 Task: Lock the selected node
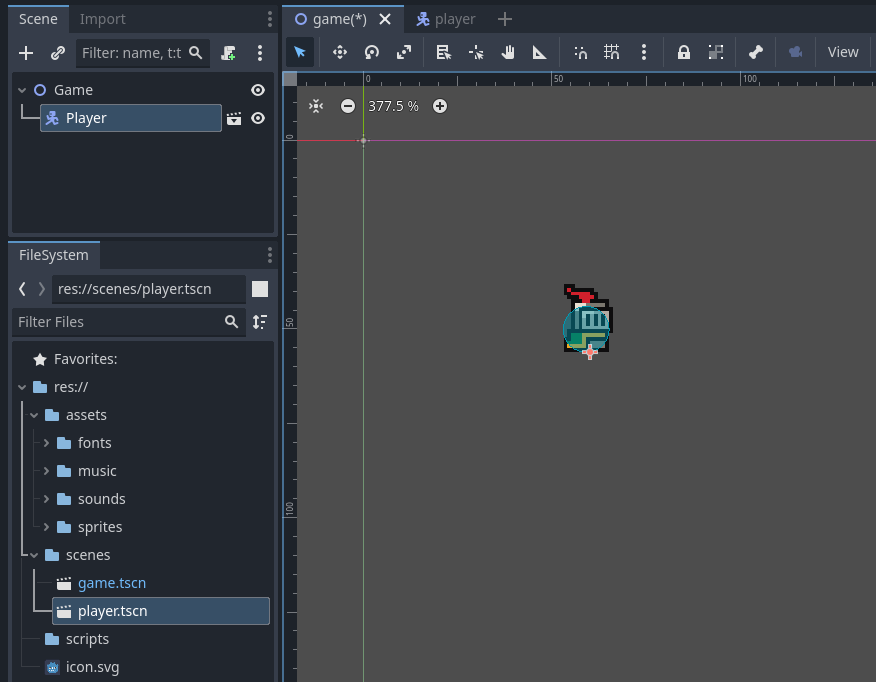[684, 52]
